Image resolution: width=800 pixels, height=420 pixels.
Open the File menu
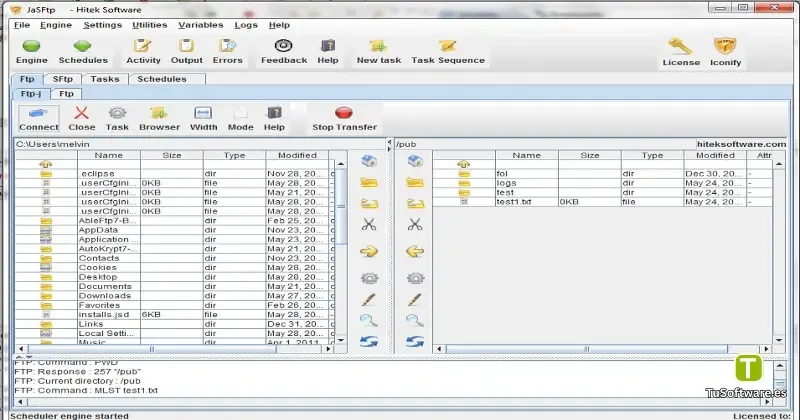pyautogui.click(x=22, y=25)
